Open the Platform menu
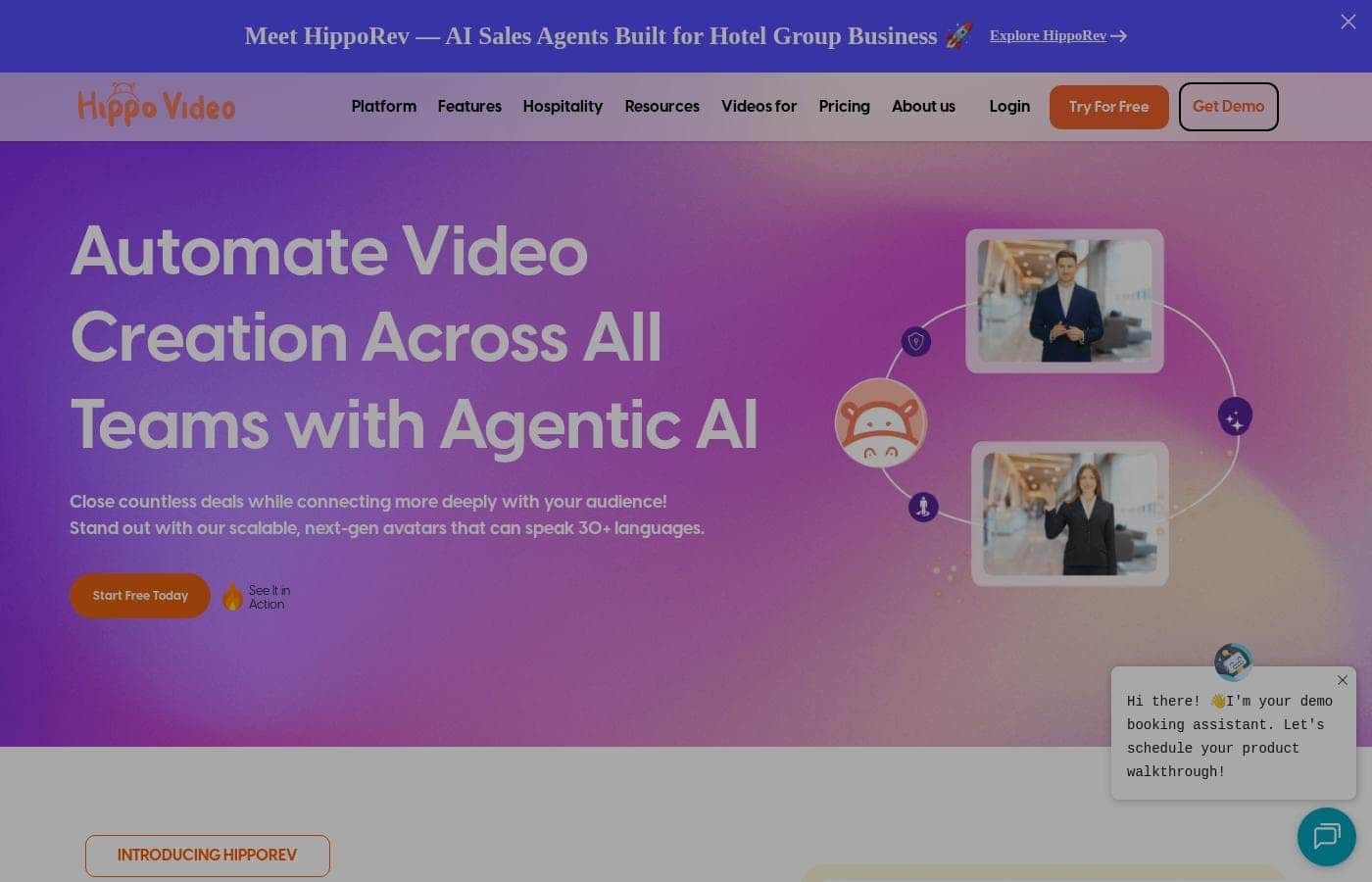This screenshot has width=1372, height=882. [384, 106]
